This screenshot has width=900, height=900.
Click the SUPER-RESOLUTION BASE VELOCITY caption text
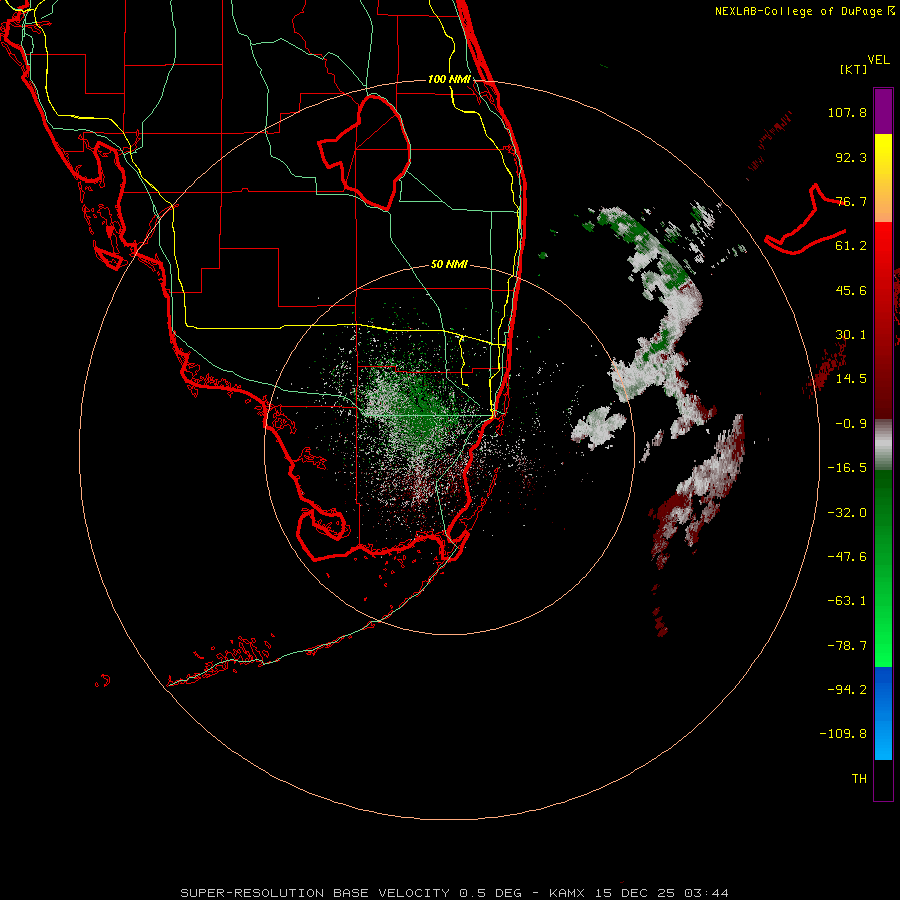(x=315, y=893)
